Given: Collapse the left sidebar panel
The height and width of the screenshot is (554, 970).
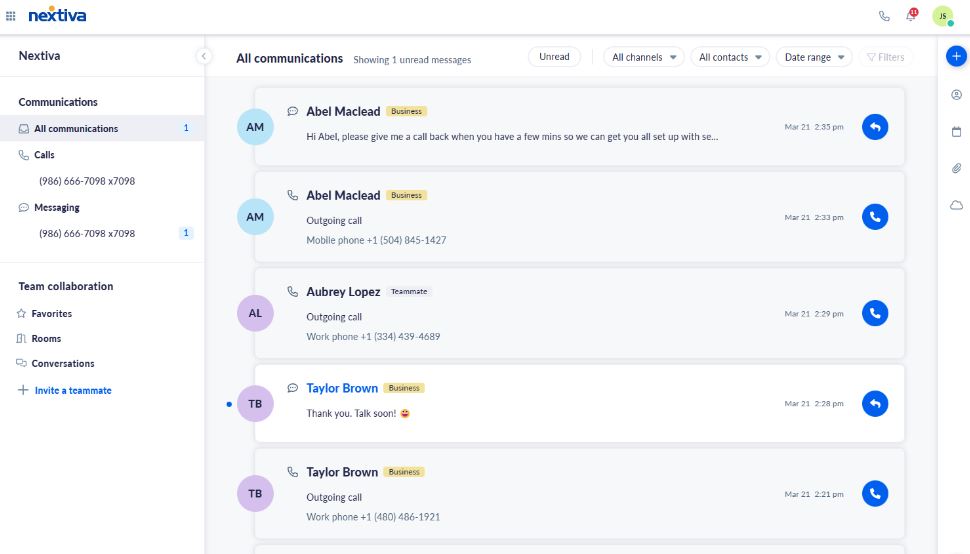Looking at the screenshot, I should 204,56.
